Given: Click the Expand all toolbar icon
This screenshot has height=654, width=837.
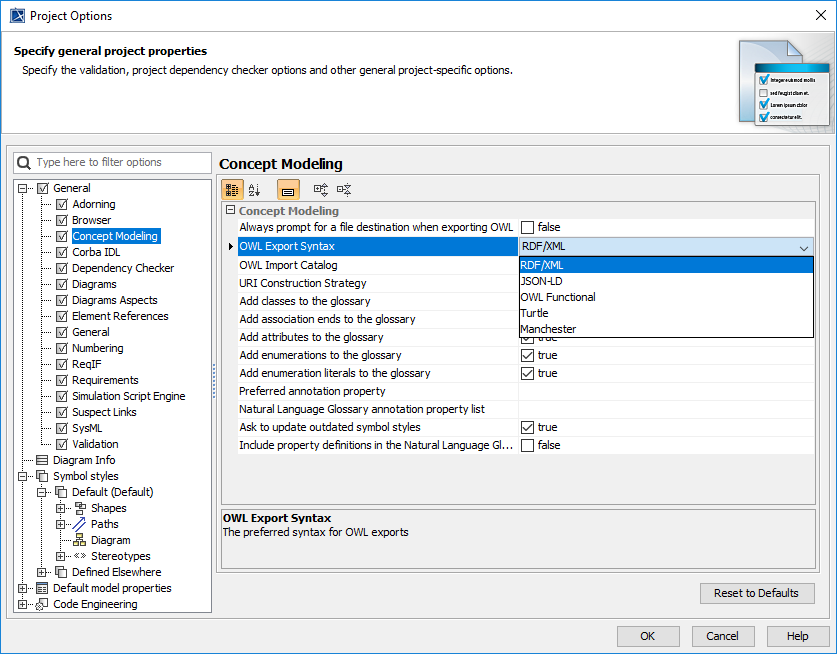Looking at the screenshot, I should tap(321, 189).
